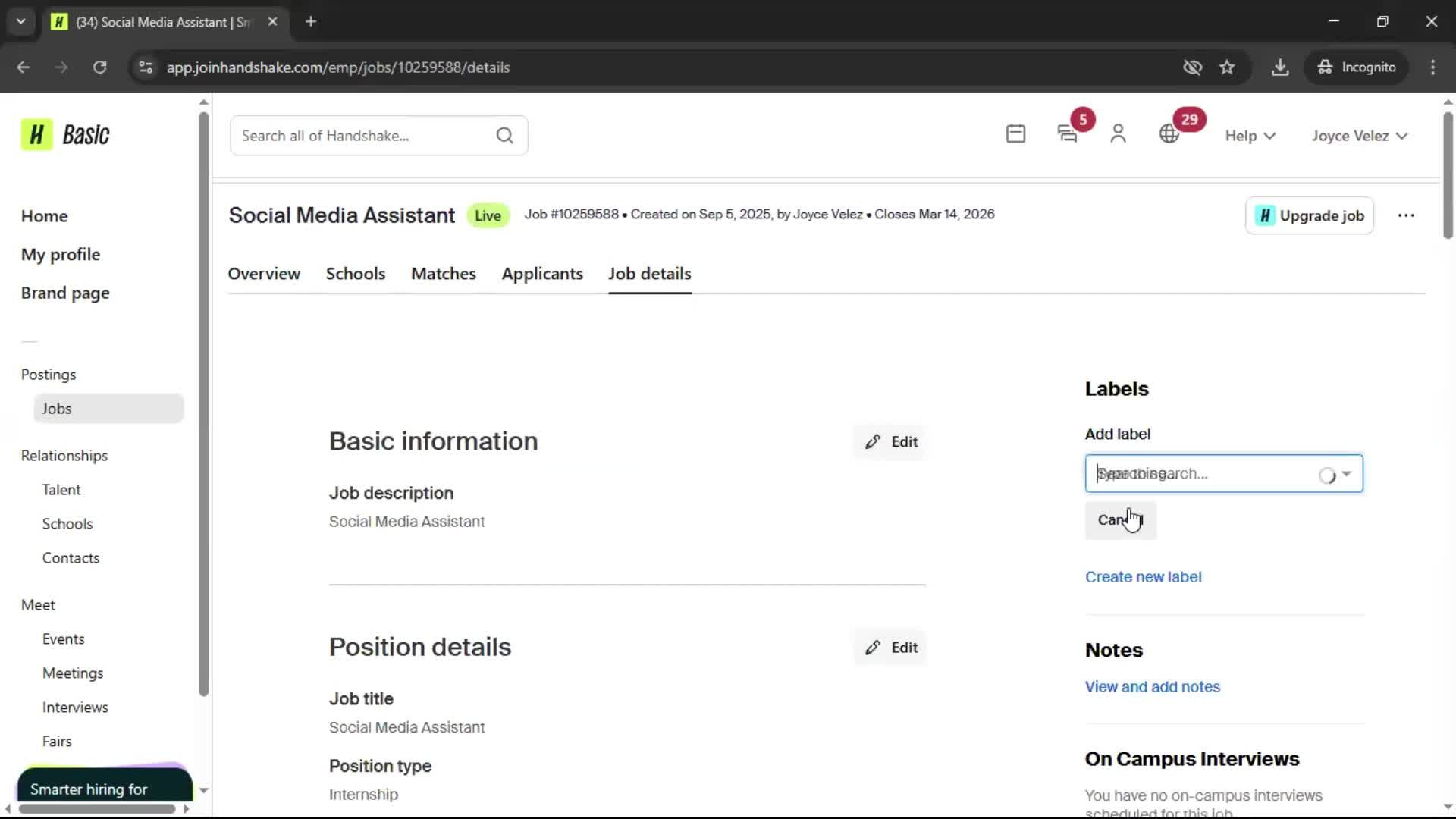Click the person profile icon

tap(1118, 134)
